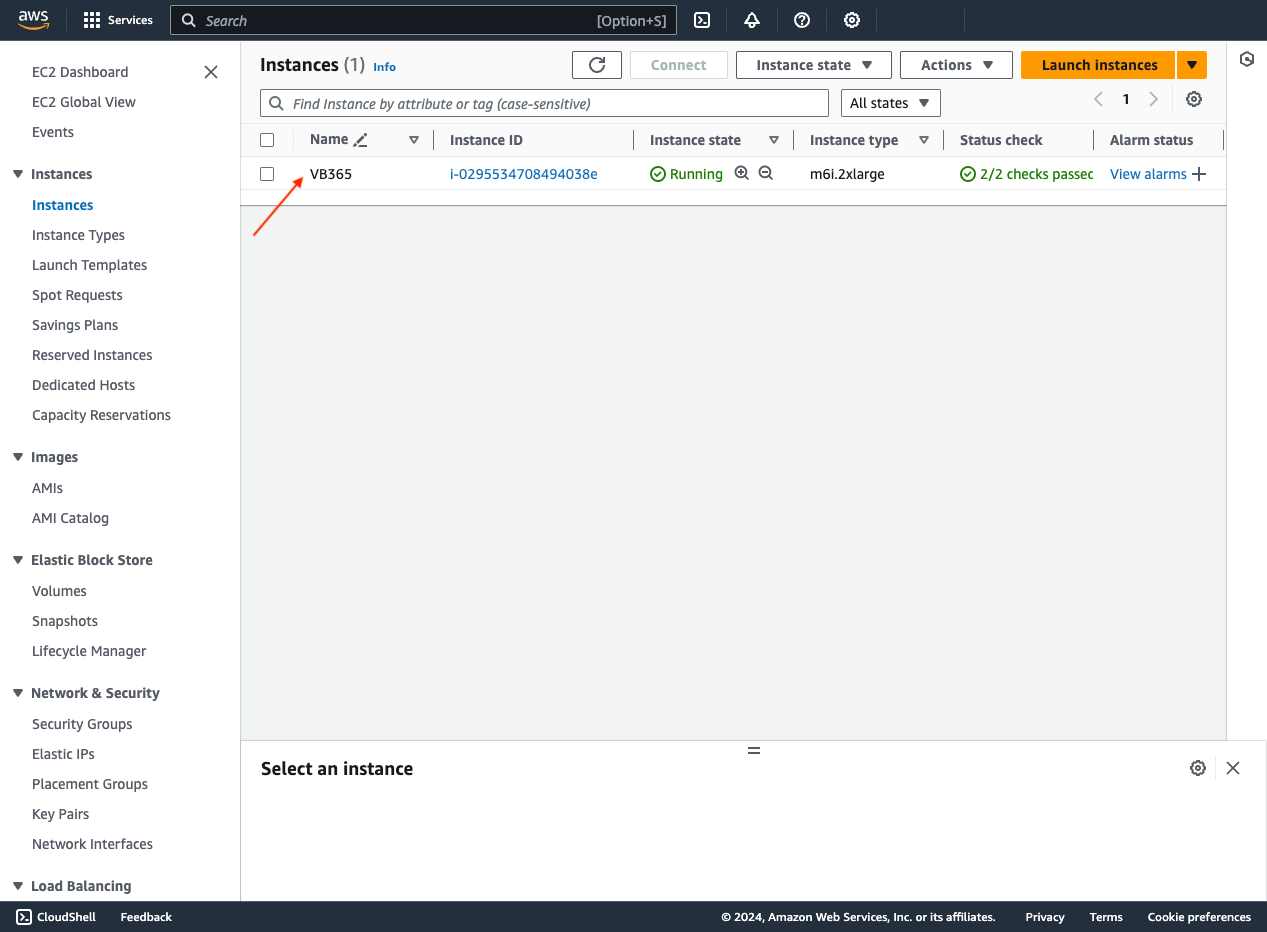Click the instance search input field
1267x932 pixels.
pyautogui.click(x=544, y=102)
